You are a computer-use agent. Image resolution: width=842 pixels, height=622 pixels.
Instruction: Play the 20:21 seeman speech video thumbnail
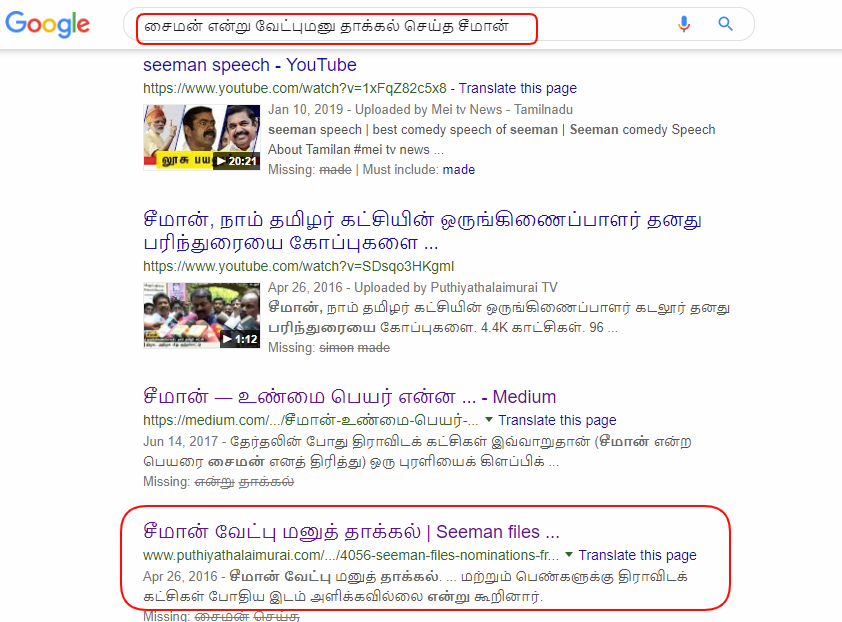(x=202, y=138)
